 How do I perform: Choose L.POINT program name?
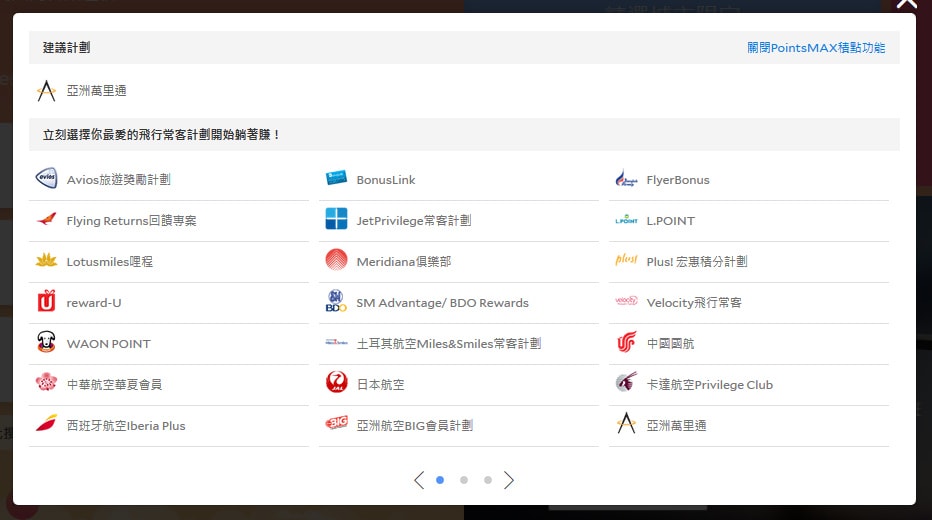coord(670,220)
